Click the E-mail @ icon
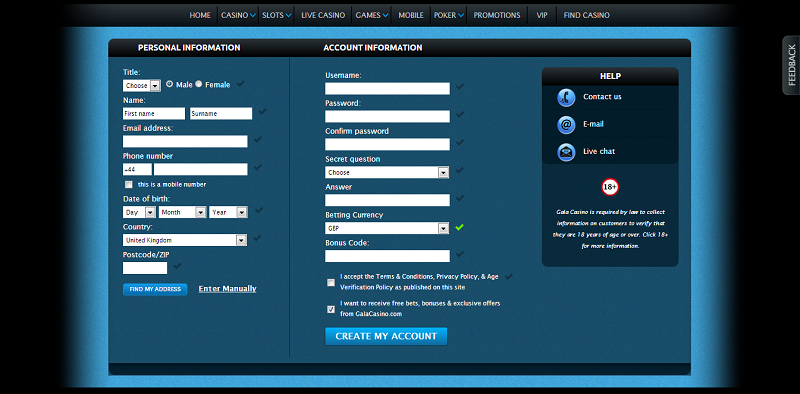This screenshot has width=800, height=394. pos(566,125)
